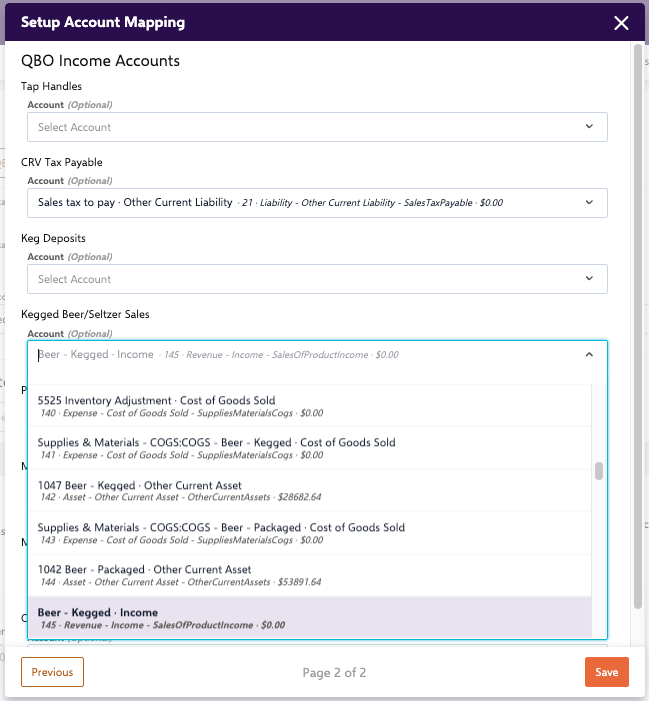Collapse the Kegged Beer/Seltzer Sales dropdown chevron

click(588, 354)
